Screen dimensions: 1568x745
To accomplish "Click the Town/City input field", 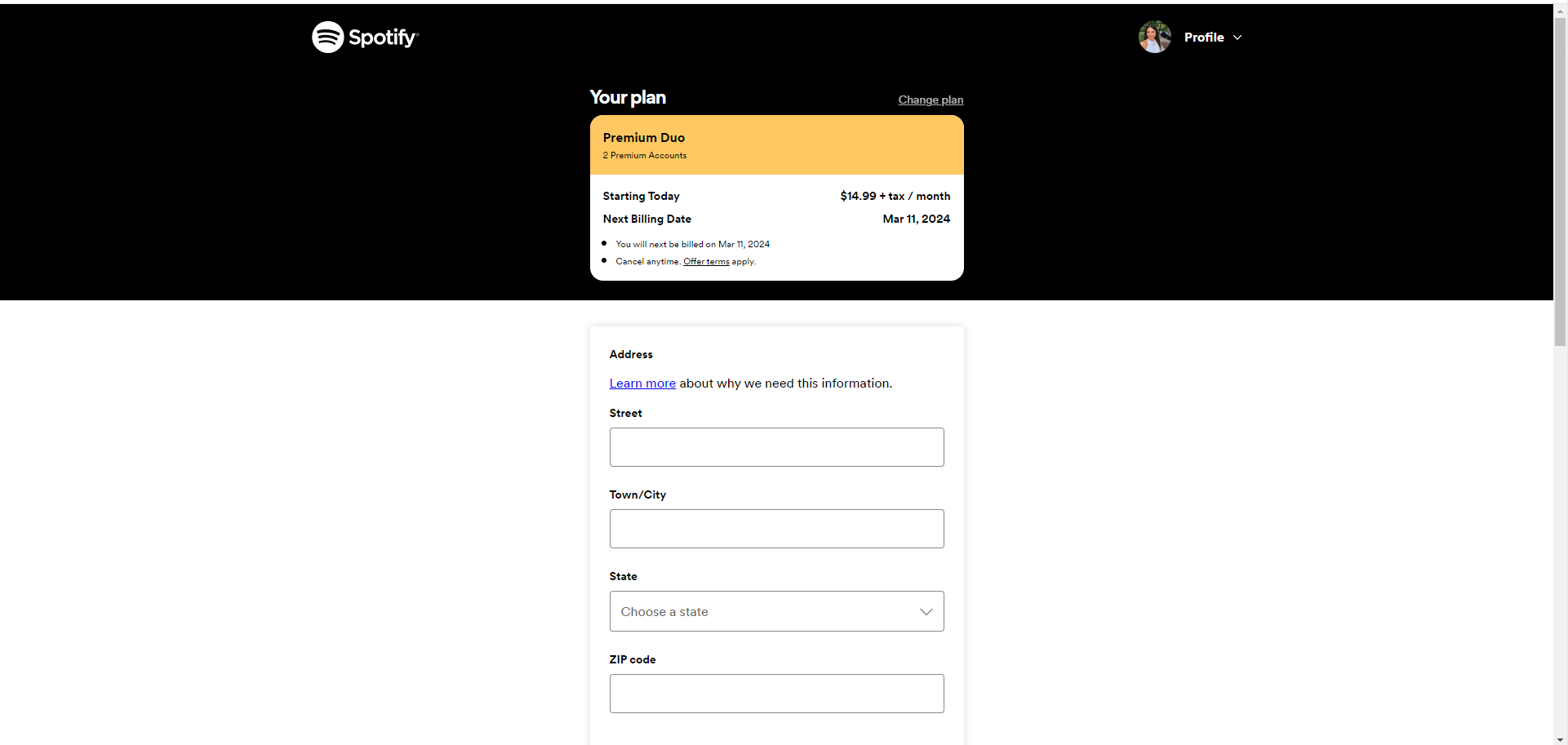I will pyautogui.click(x=775, y=528).
